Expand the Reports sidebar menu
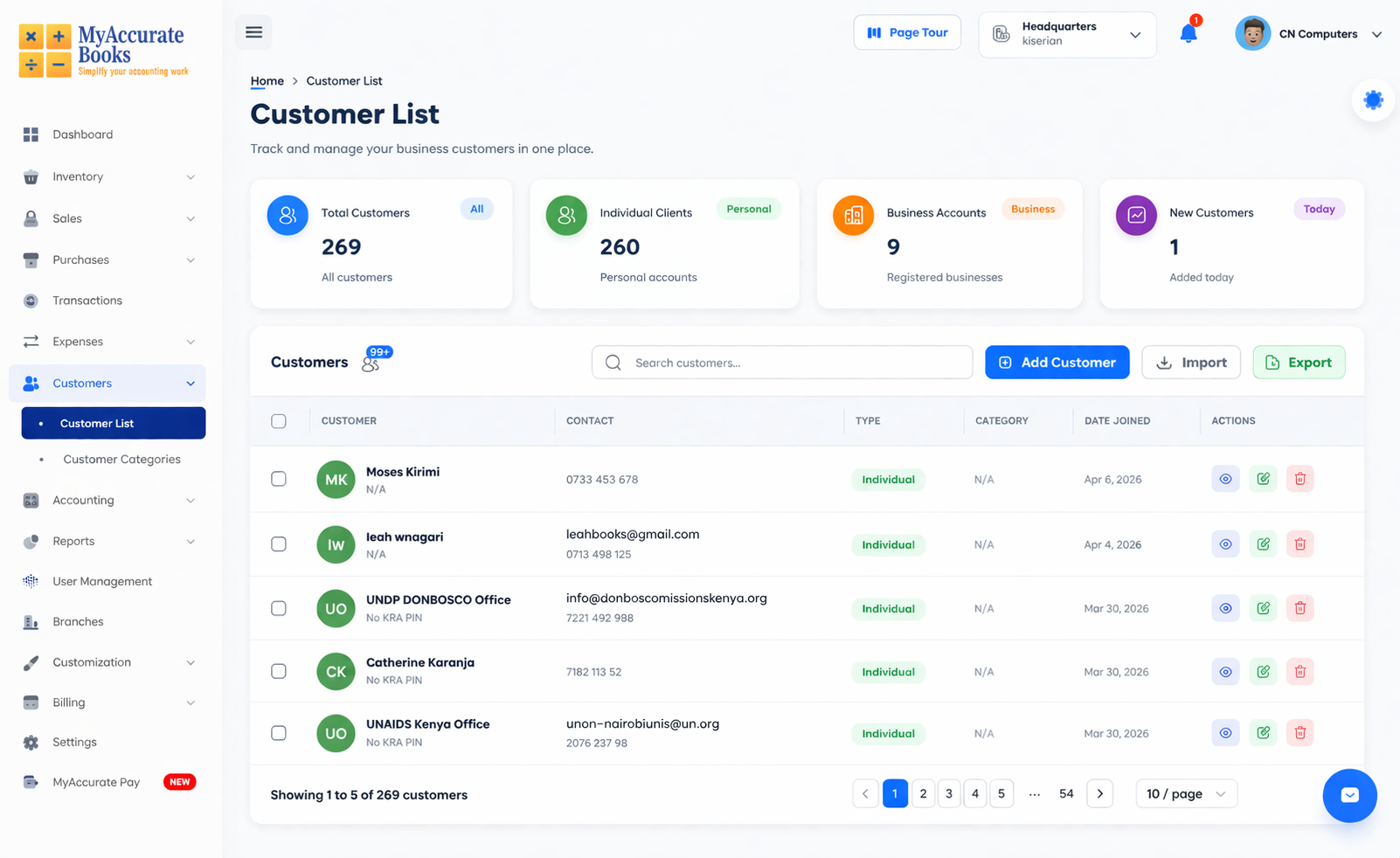 (107, 542)
